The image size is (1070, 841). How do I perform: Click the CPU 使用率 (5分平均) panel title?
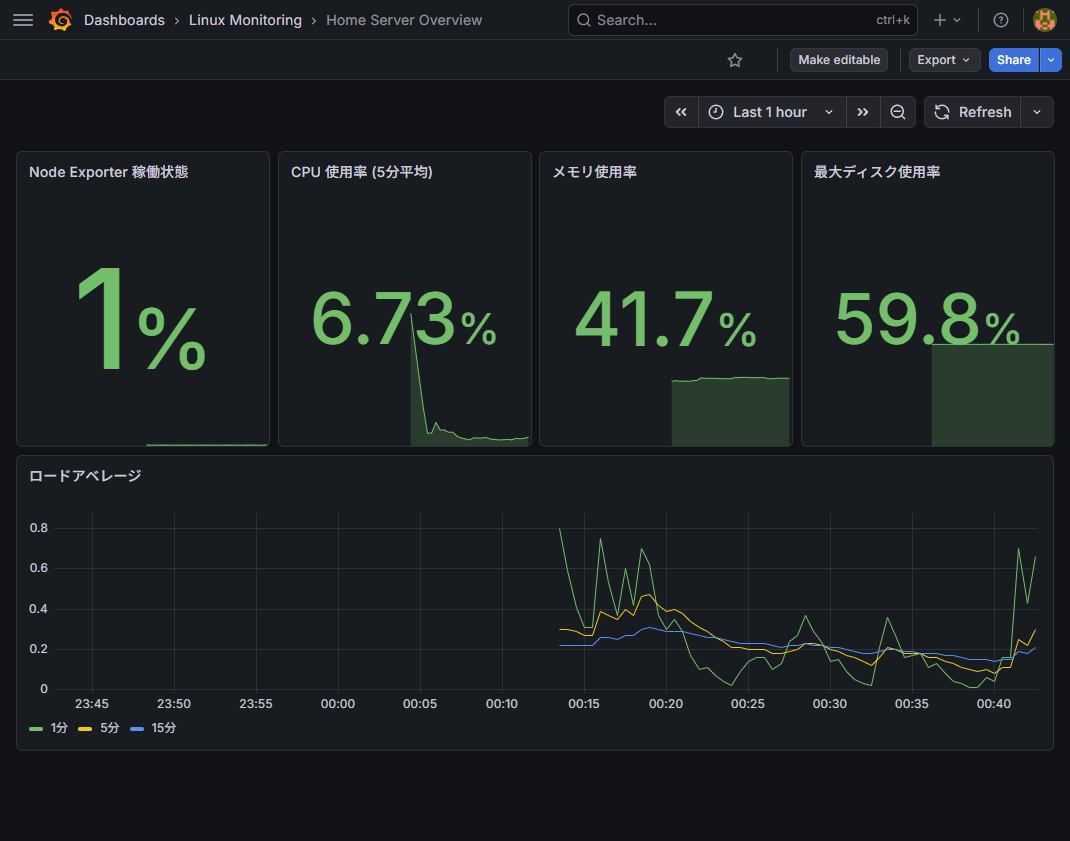(362, 172)
